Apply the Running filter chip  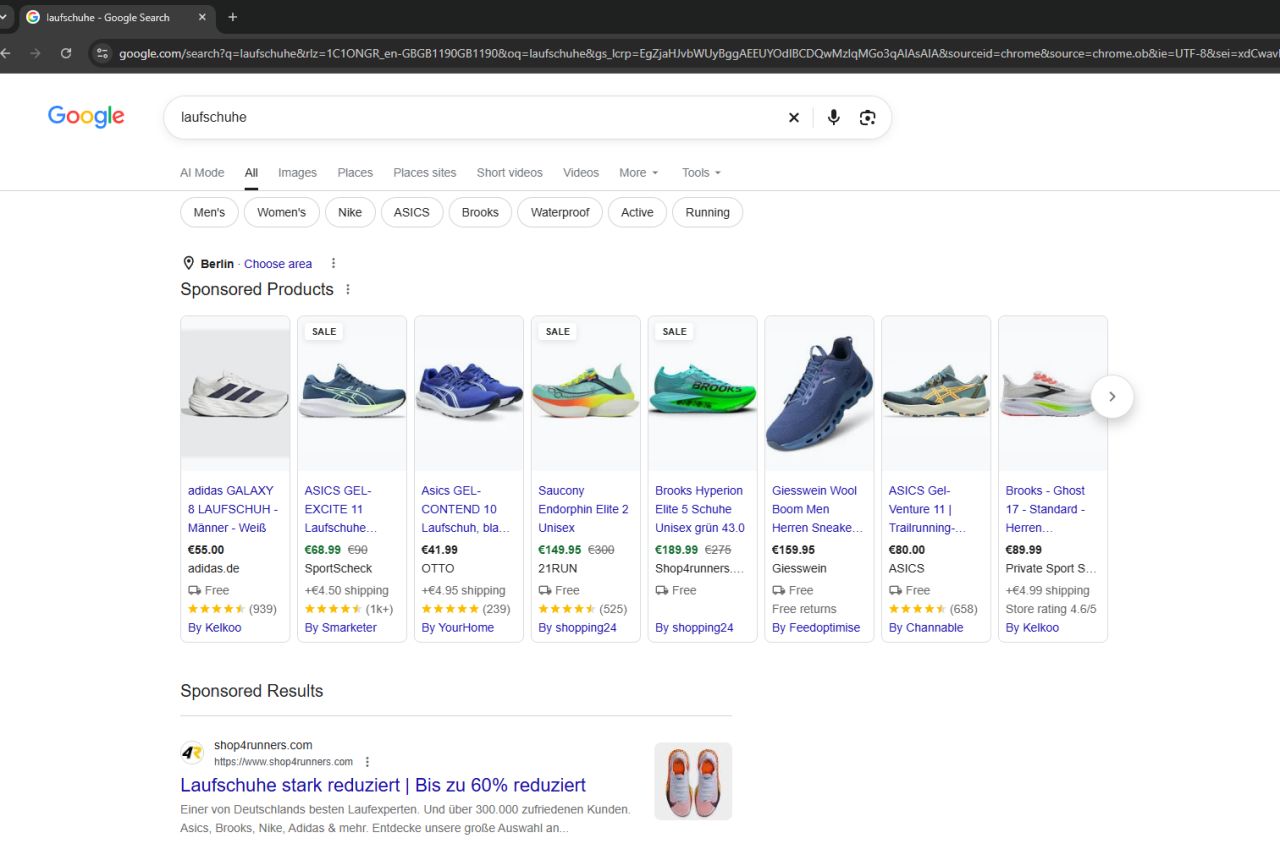[x=708, y=212]
